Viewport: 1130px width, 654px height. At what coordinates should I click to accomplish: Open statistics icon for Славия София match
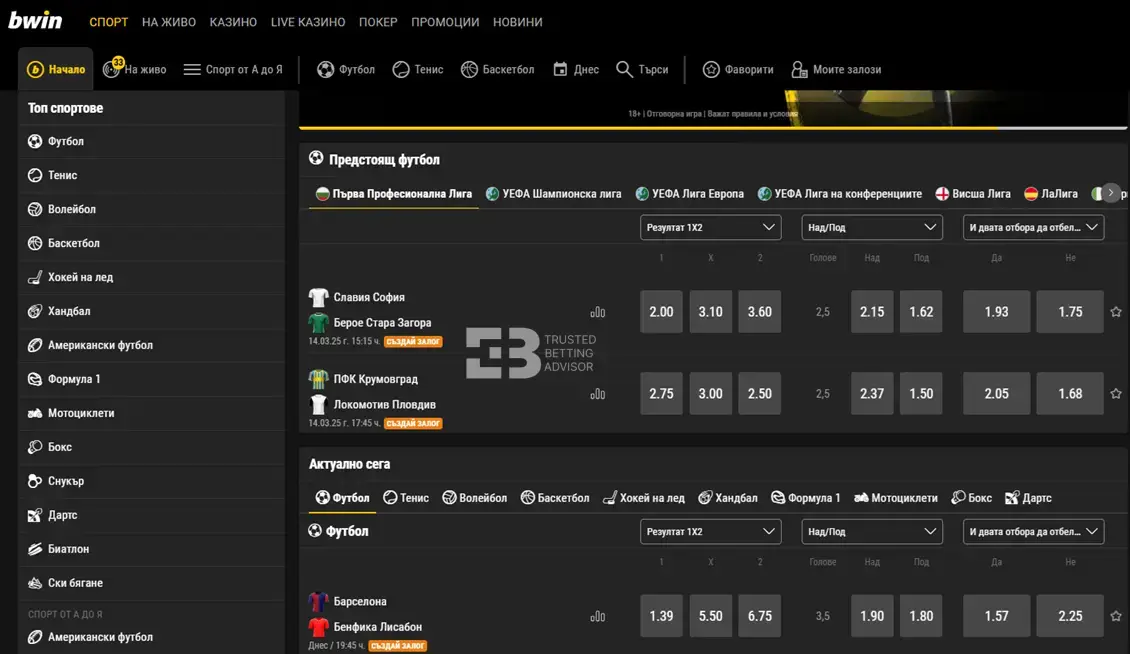[598, 312]
